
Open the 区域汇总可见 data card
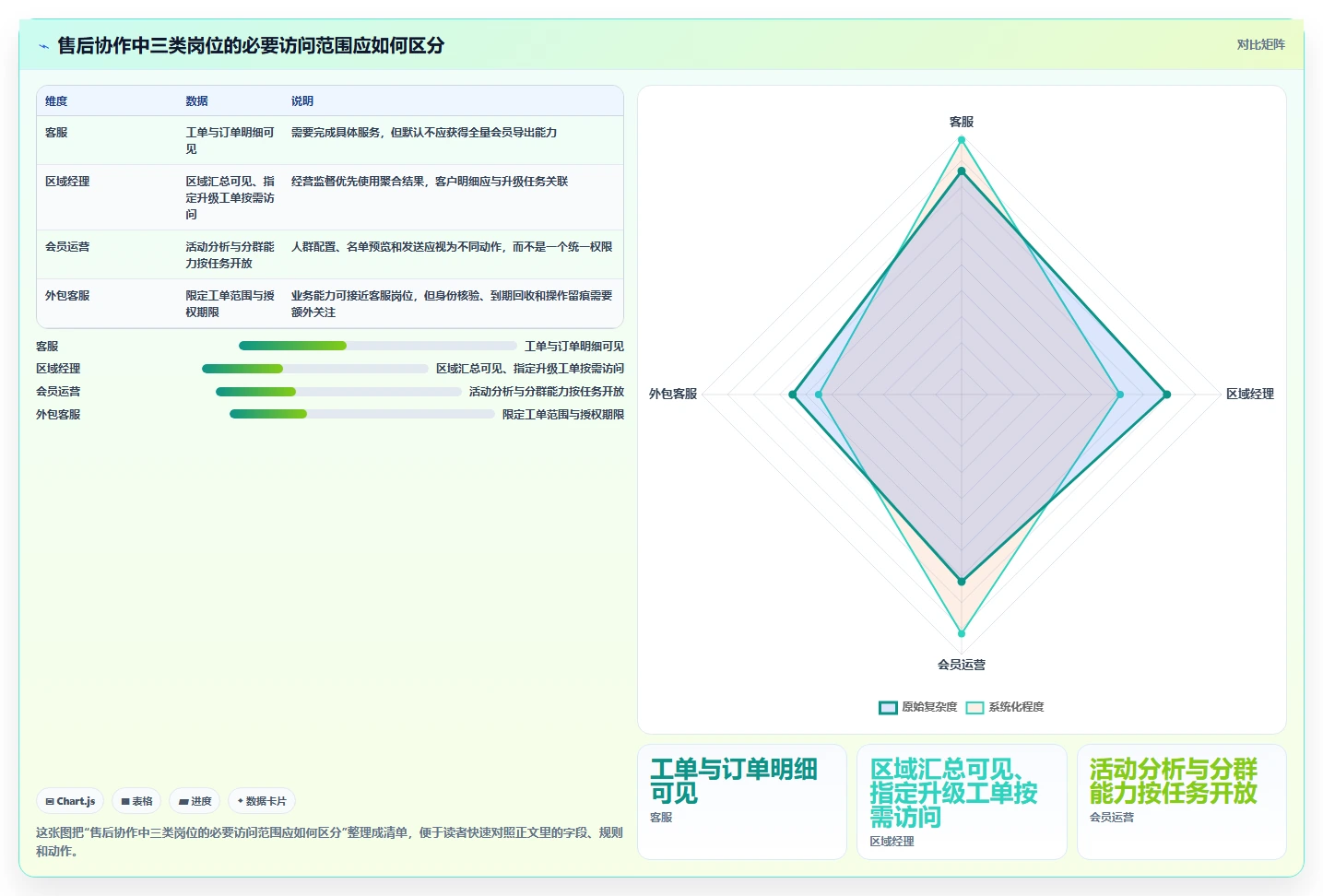962,802
